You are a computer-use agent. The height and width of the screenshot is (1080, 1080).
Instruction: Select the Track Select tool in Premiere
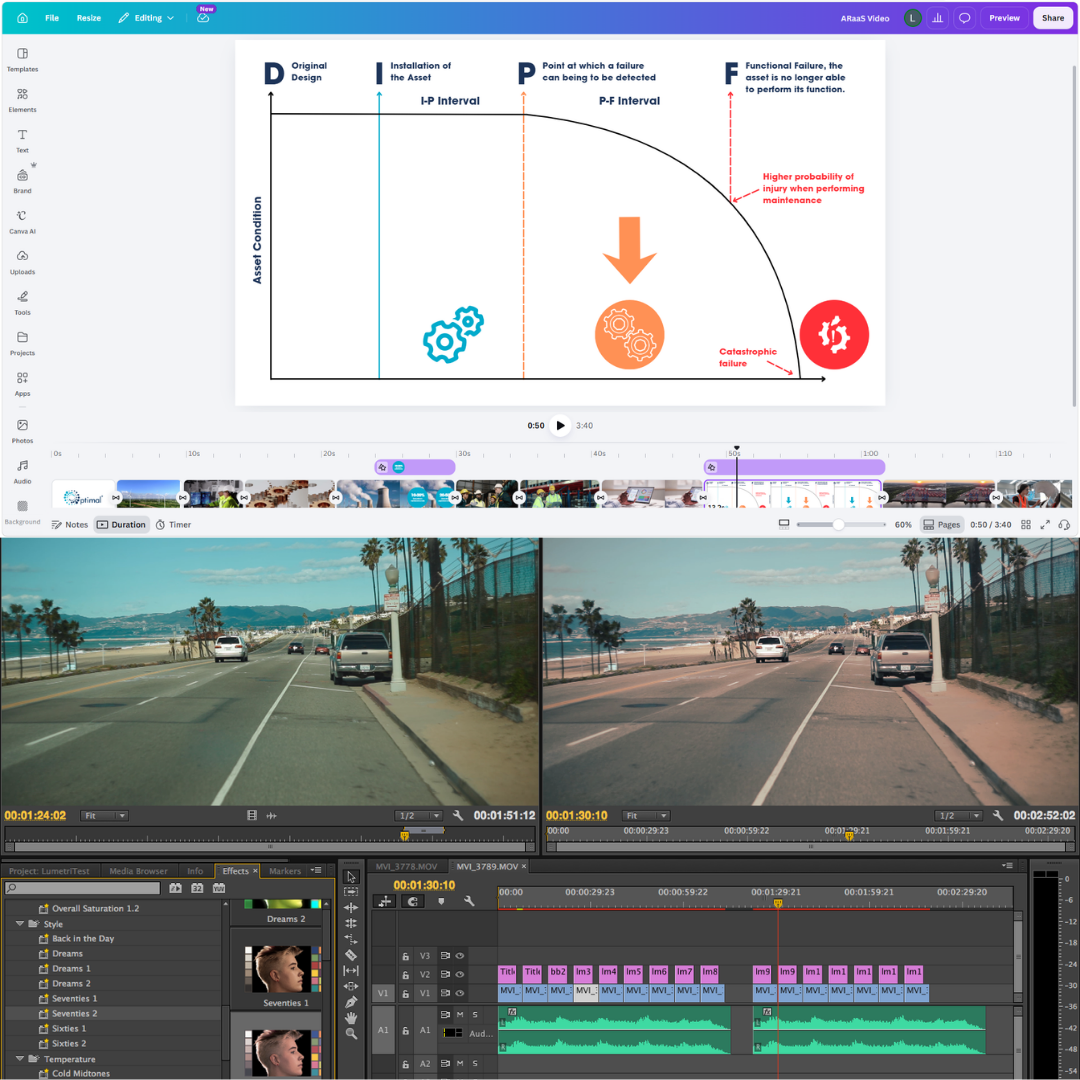(351, 892)
